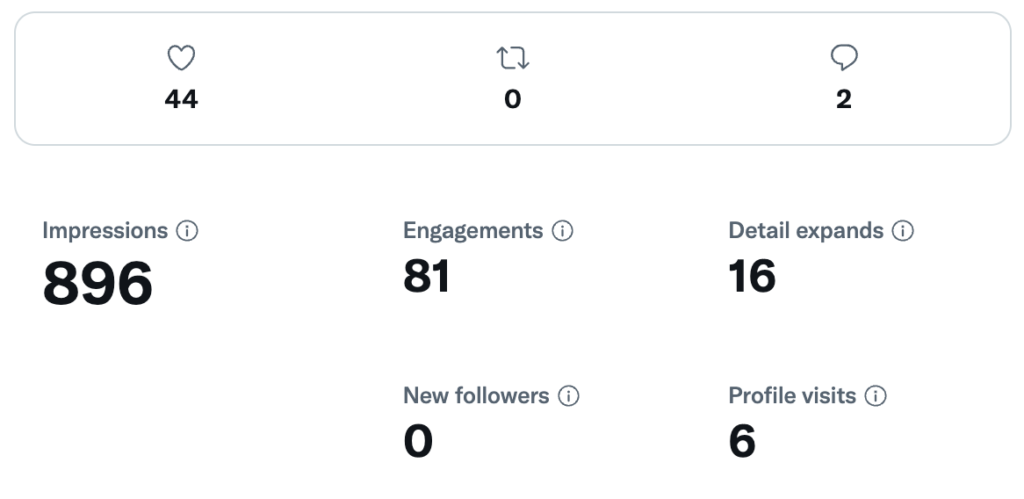Click the 16 detail expands number

(x=752, y=276)
